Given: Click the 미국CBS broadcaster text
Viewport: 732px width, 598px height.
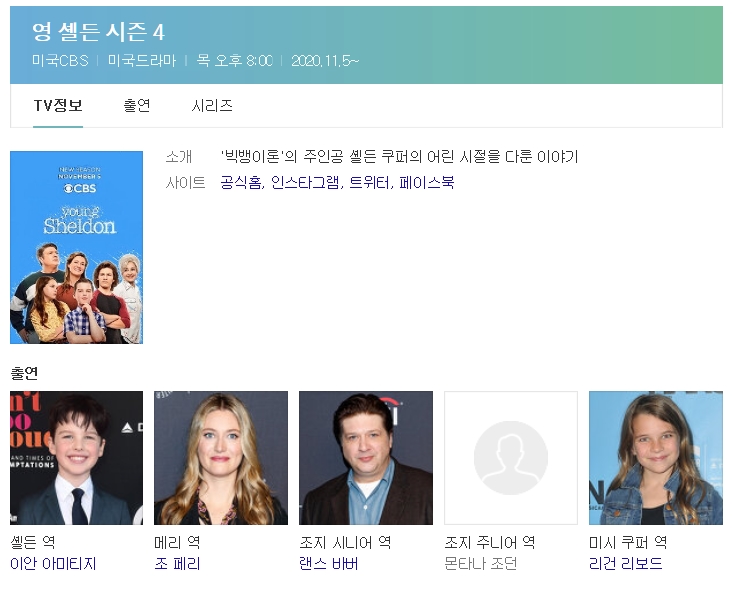Looking at the screenshot, I should pyautogui.click(x=60, y=61).
